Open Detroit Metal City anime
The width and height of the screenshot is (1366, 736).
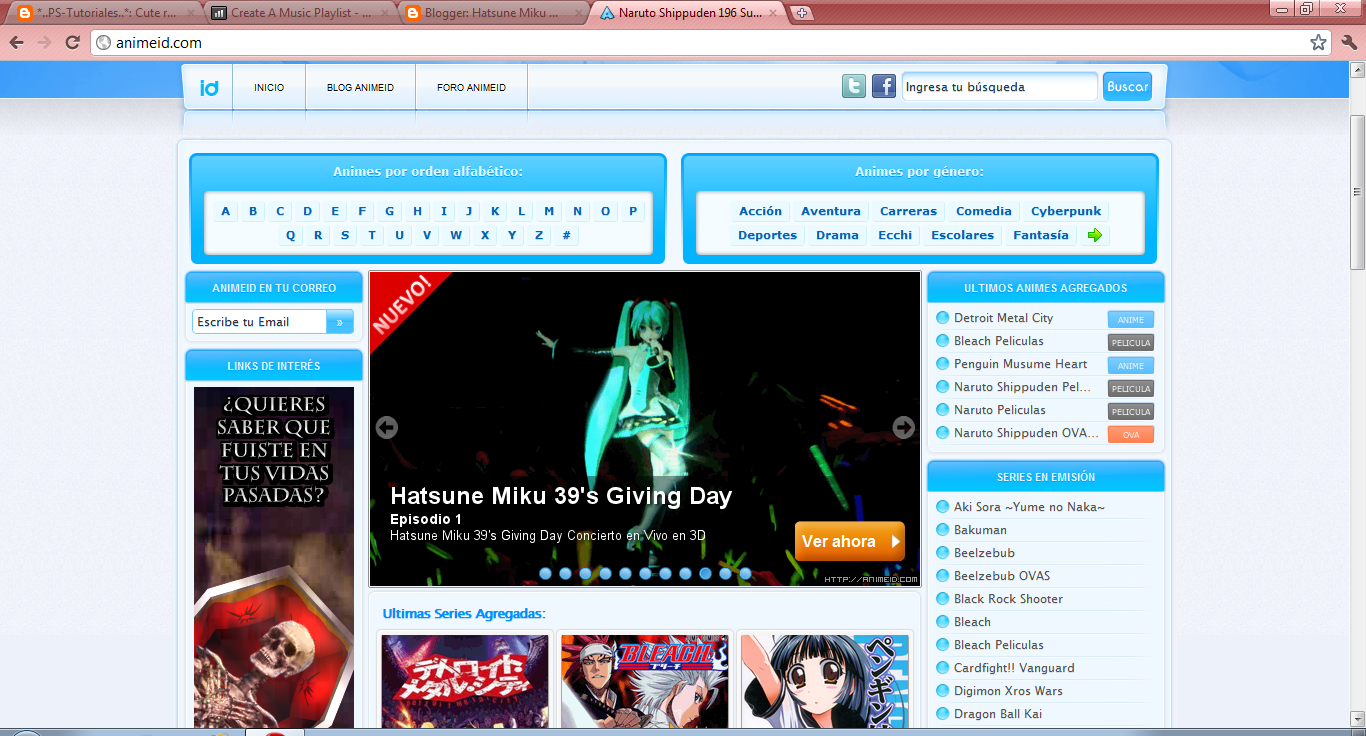point(1003,318)
